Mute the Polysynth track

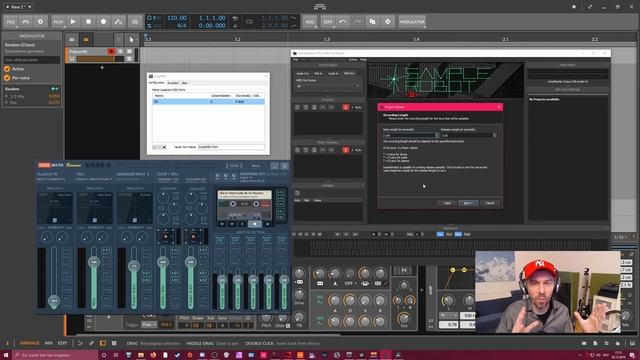click(x=129, y=51)
